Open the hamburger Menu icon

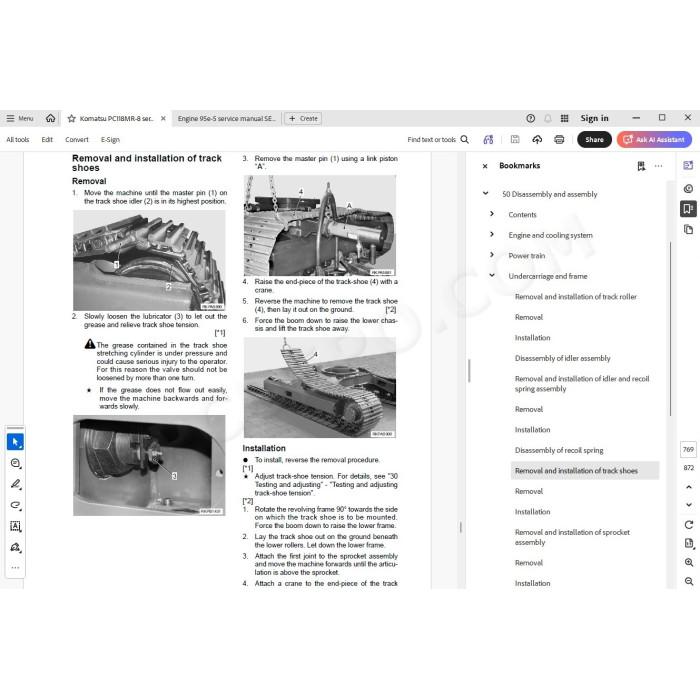10,118
